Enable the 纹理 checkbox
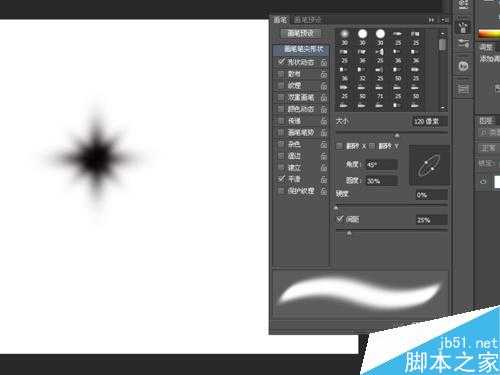 click(x=281, y=86)
